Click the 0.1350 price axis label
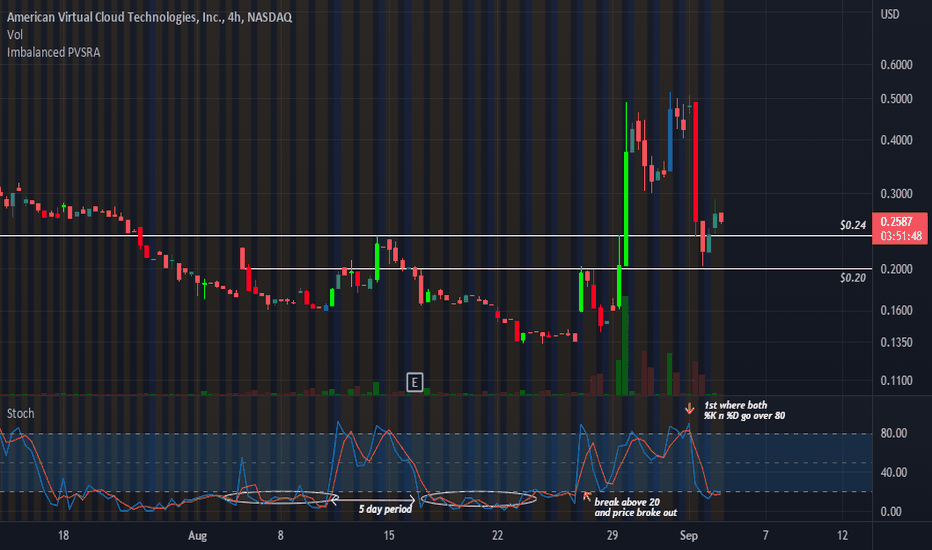932x550 pixels. coord(896,342)
